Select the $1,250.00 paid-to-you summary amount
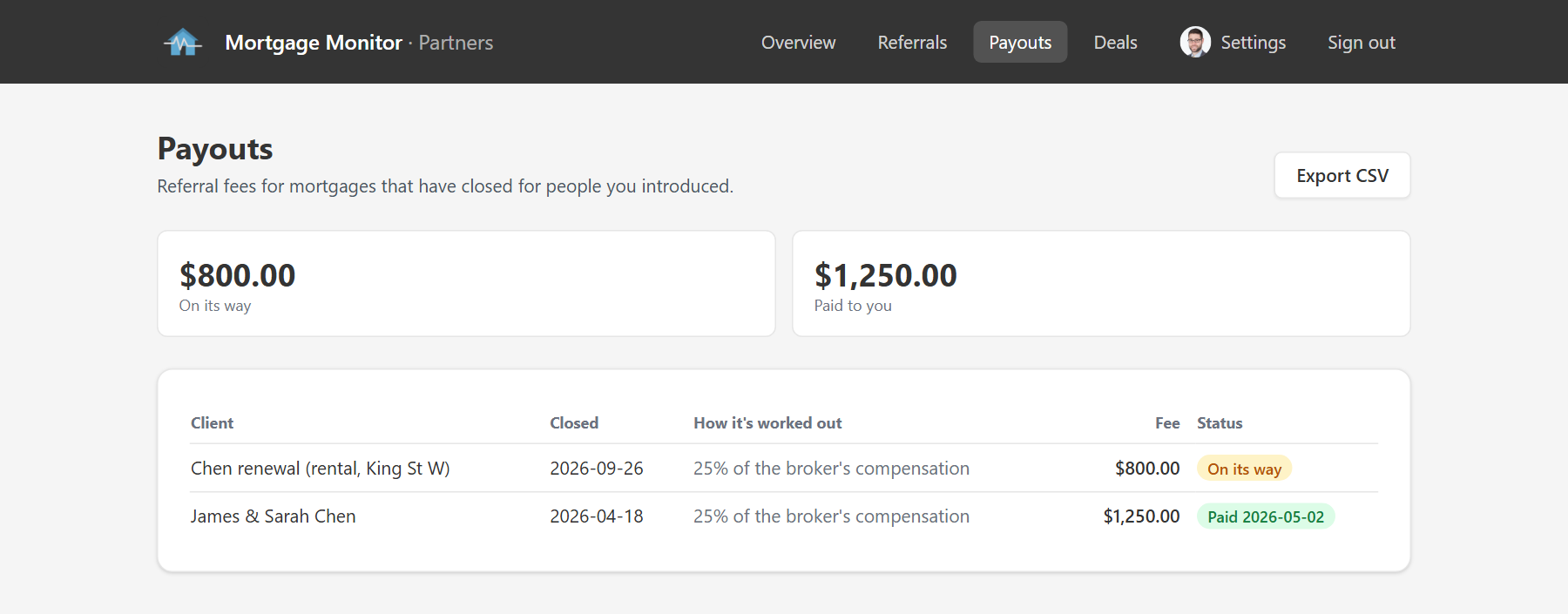The height and width of the screenshot is (614, 1568). tap(885, 275)
